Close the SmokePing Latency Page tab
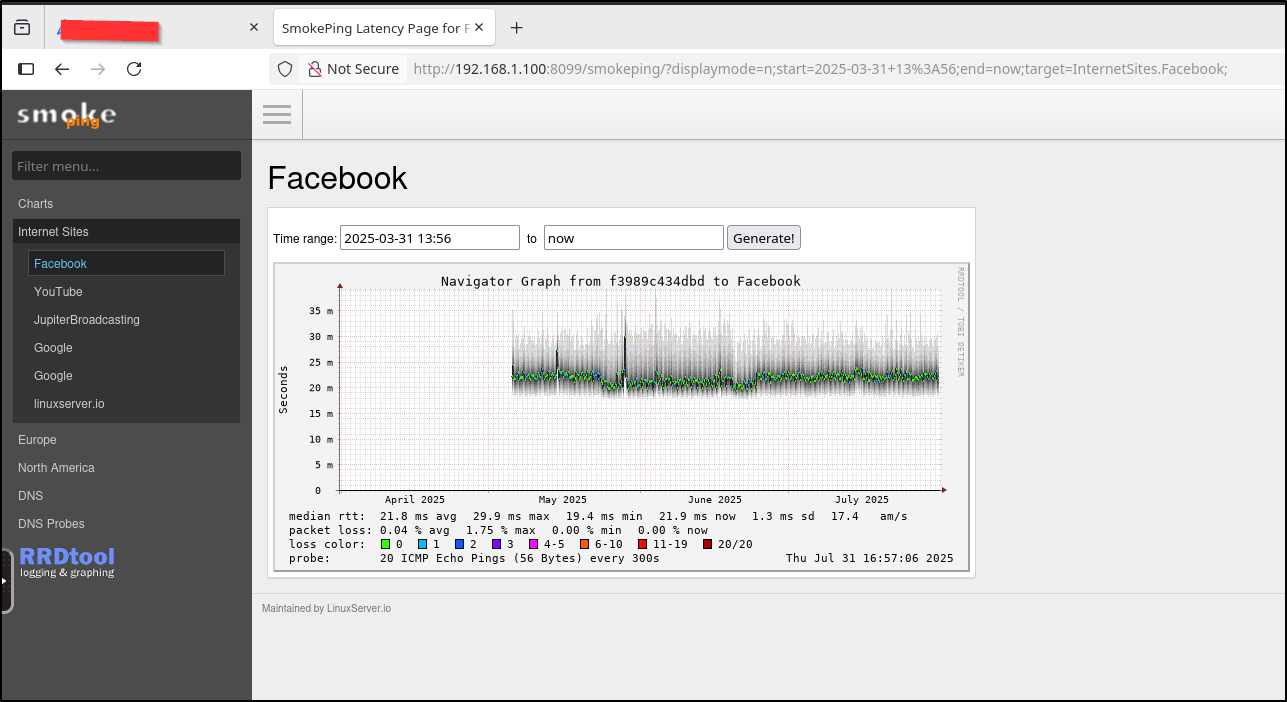1287x702 pixels. (x=479, y=28)
